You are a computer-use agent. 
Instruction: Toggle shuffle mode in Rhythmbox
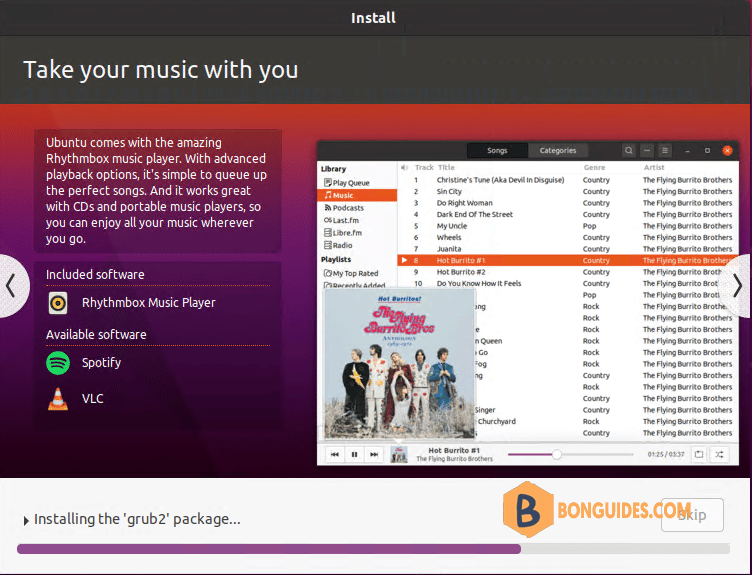(x=719, y=455)
